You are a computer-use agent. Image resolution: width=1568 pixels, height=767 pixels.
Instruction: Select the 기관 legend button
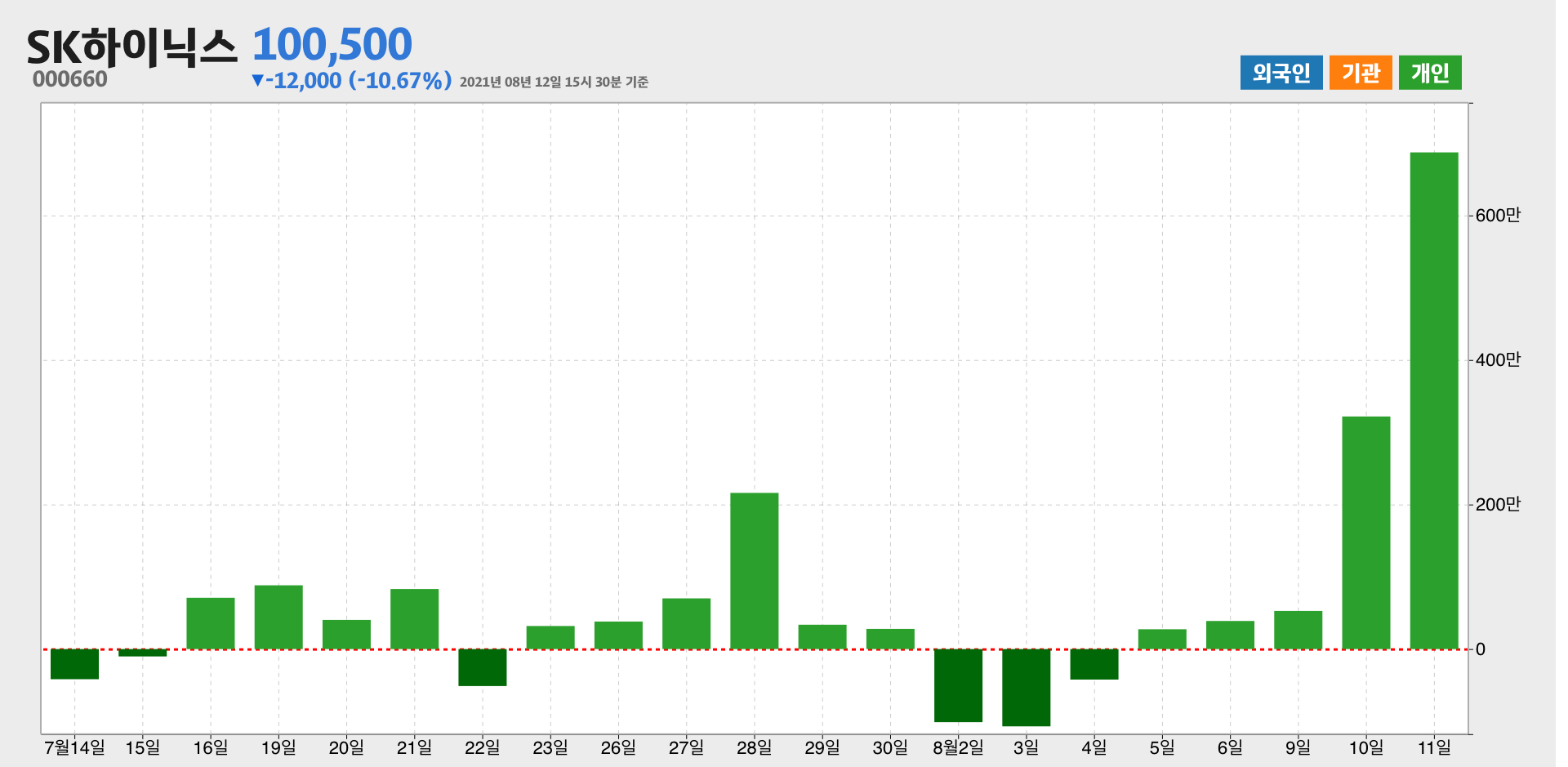click(1360, 73)
